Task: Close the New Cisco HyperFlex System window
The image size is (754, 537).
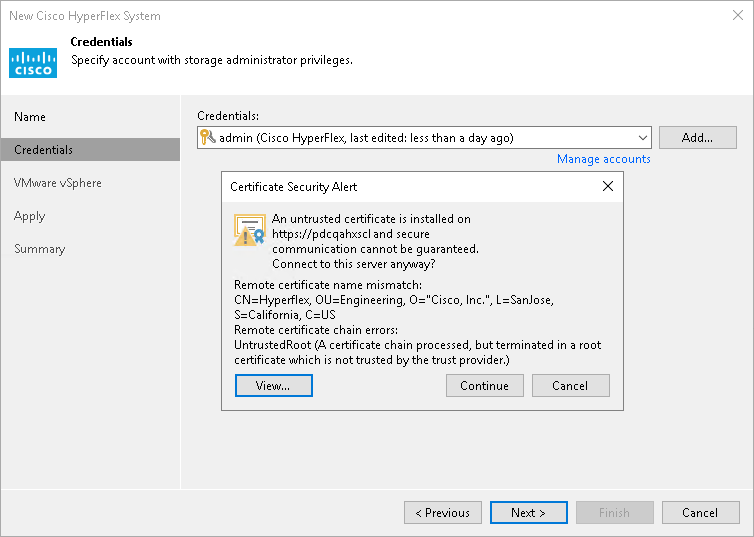Action: (738, 15)
